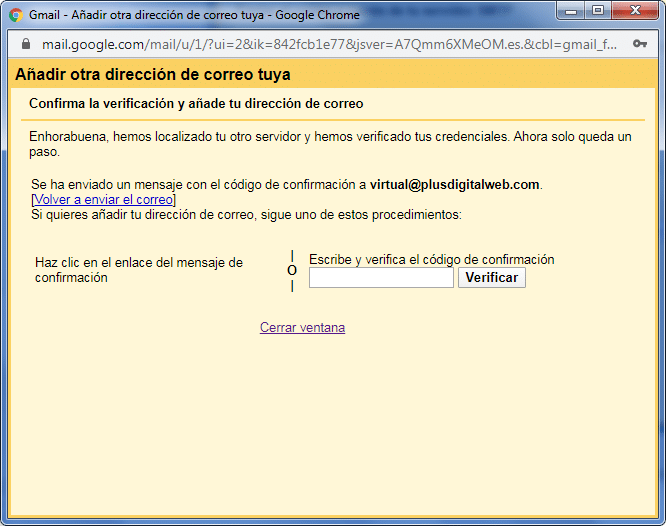Click the Chrome logo in title bar
The image size is (666, 527).
click(x=16, y=15)
